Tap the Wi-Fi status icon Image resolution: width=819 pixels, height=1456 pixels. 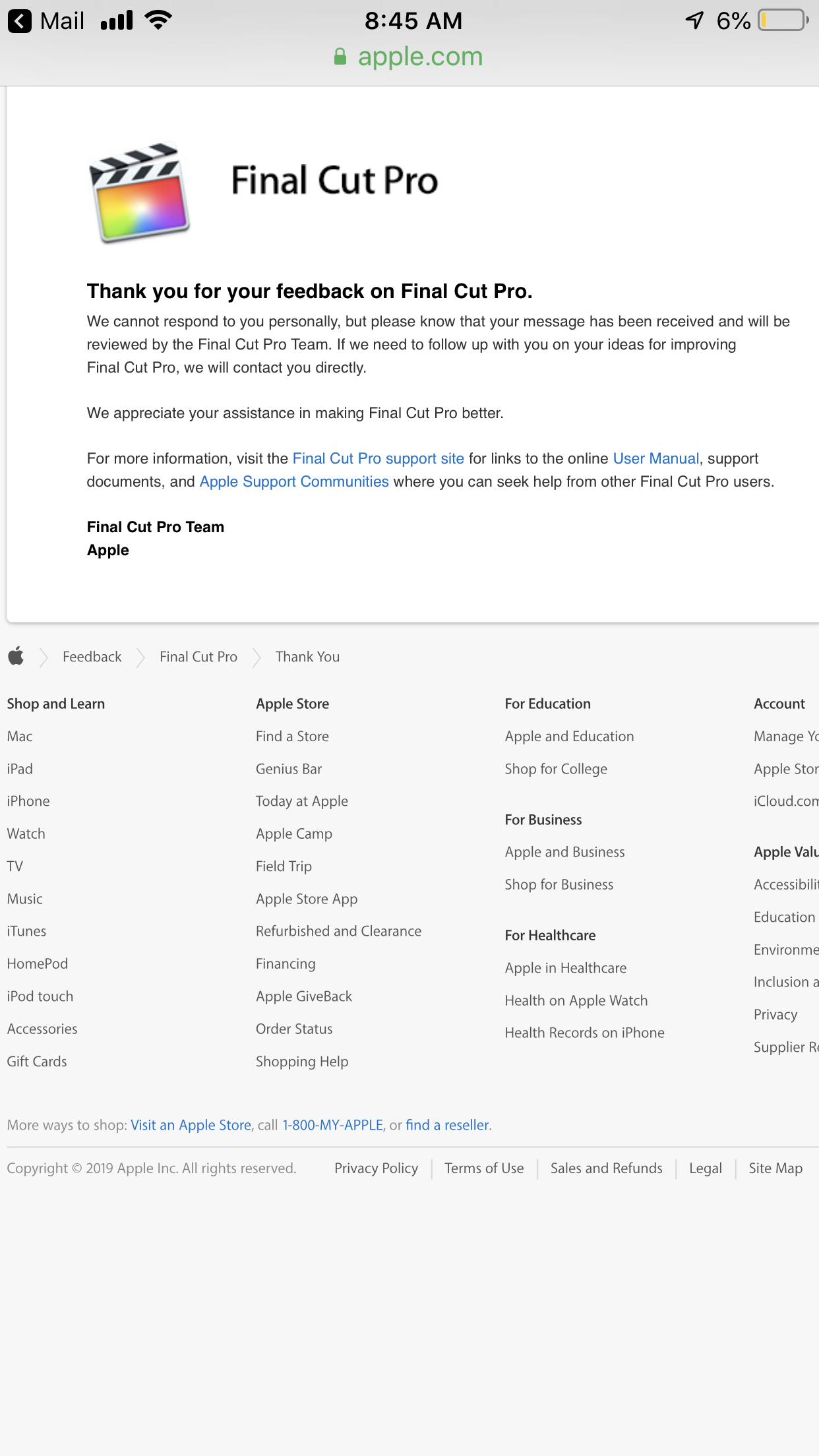point(158,20)
